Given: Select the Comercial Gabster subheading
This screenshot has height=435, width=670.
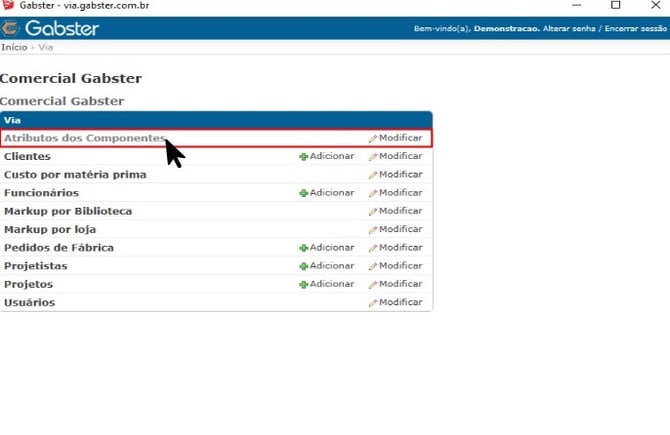Looking at the screenshot, I should click(62, 101).
